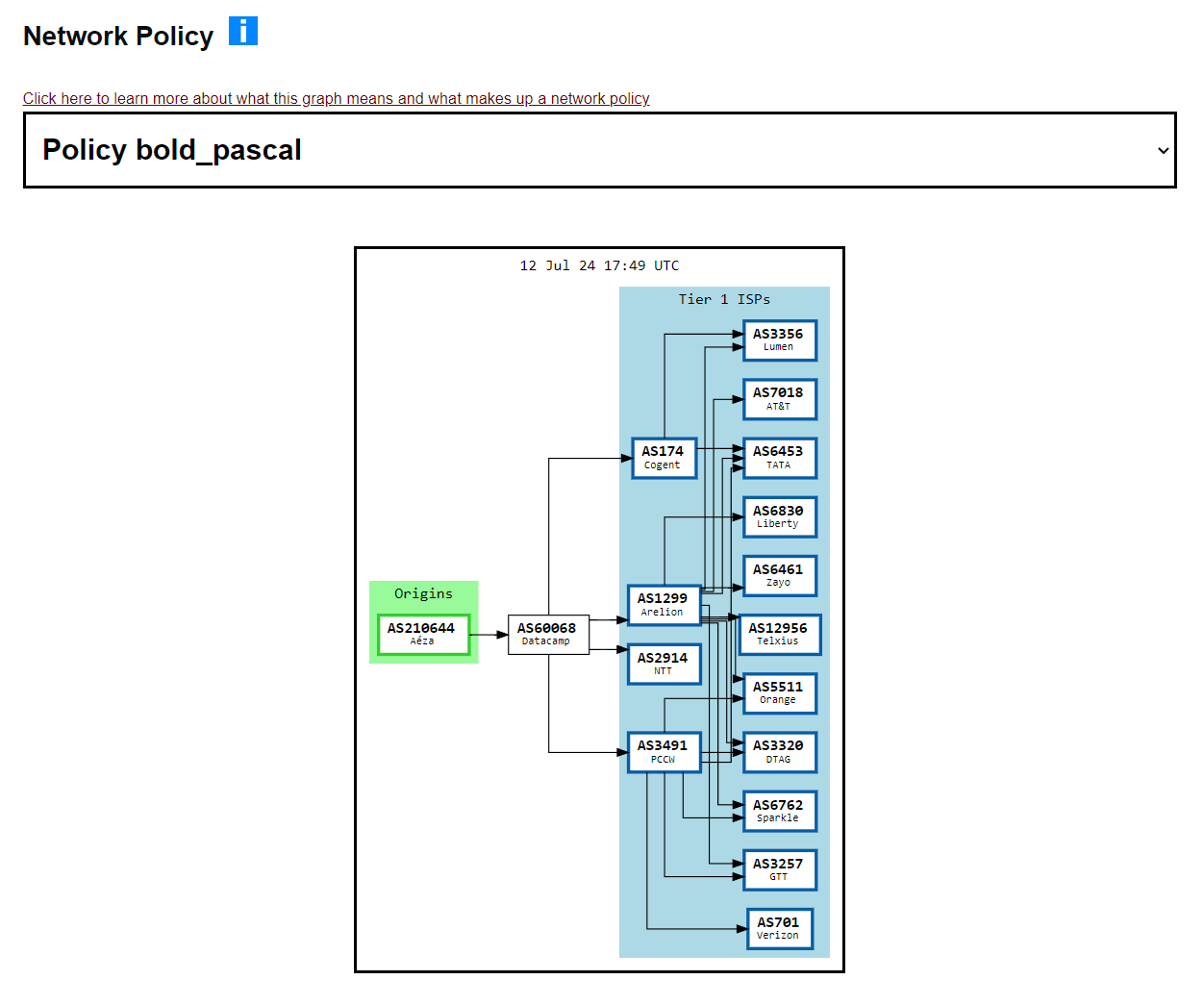The image size is (1204, 1005).
Task: Open the Policy bold_pascal dropdown
Action: [599, 150]
